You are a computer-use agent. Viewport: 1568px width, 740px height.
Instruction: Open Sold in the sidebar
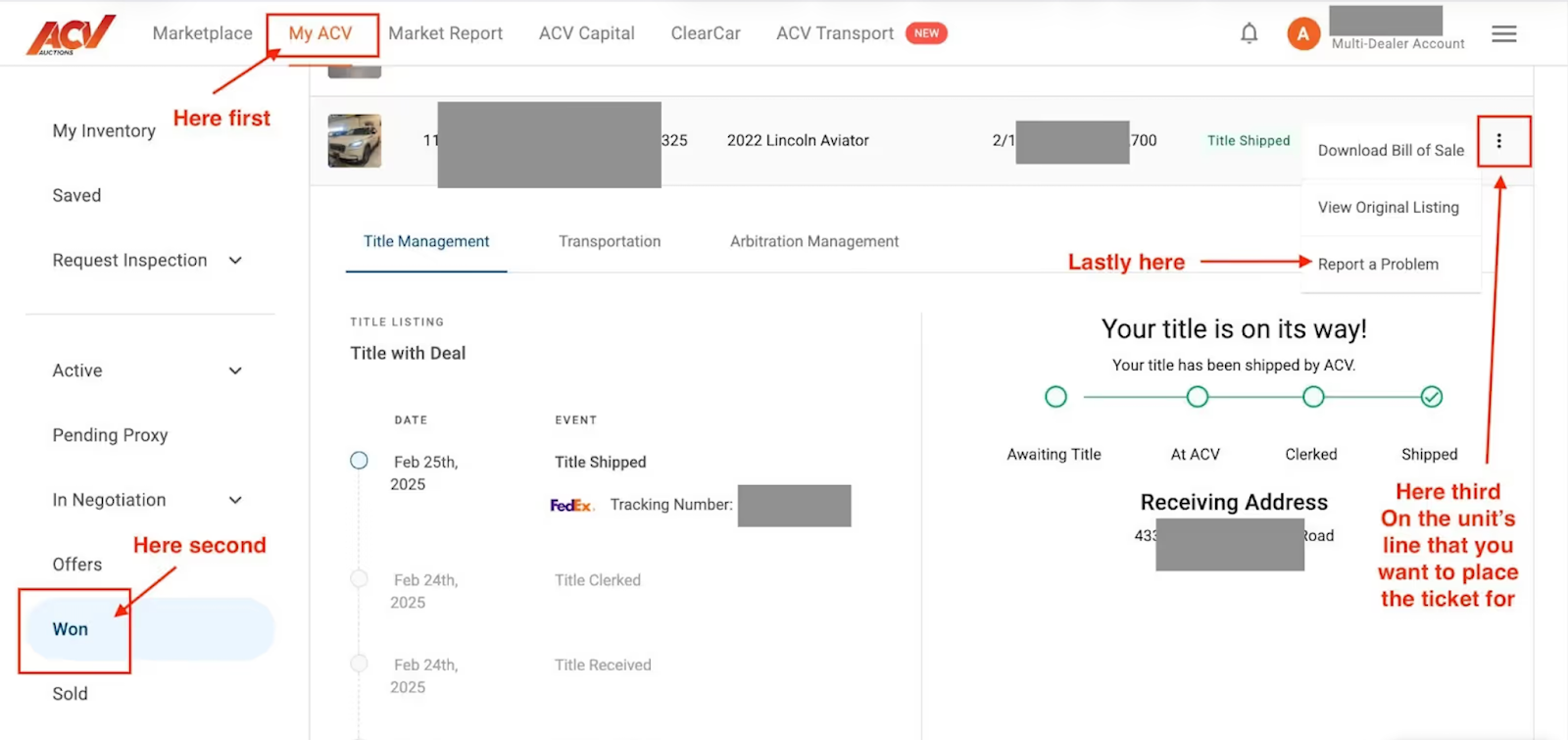pyautogui.click(x=70, y=694)
